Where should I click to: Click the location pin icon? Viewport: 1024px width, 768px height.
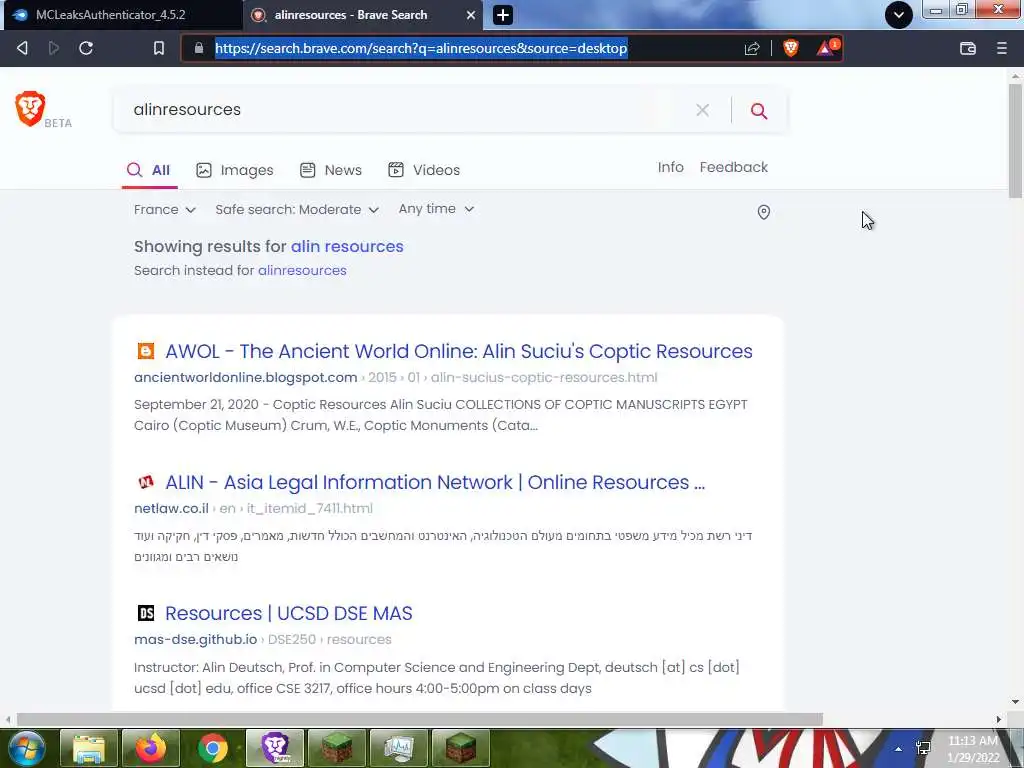(x=763, y=212)
